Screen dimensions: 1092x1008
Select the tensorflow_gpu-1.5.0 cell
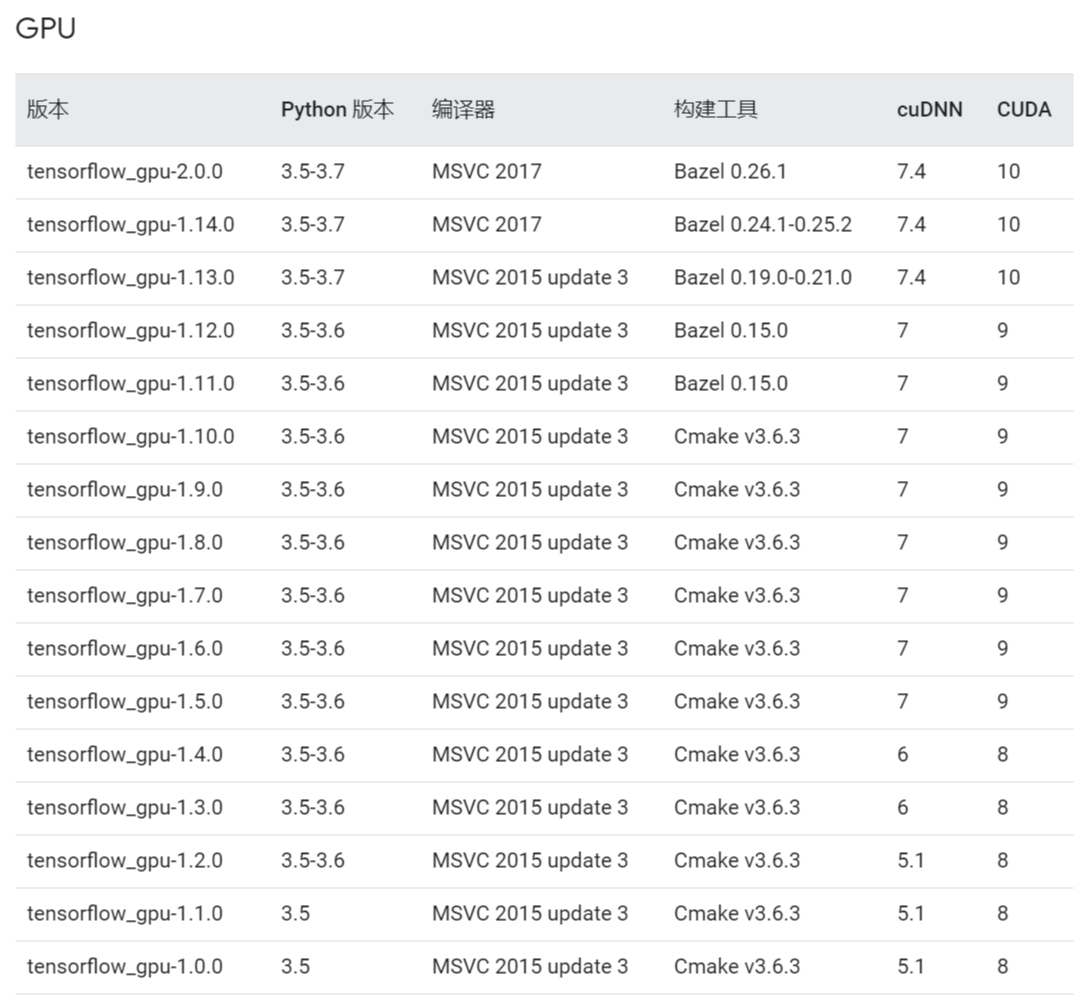click(125, 701)
